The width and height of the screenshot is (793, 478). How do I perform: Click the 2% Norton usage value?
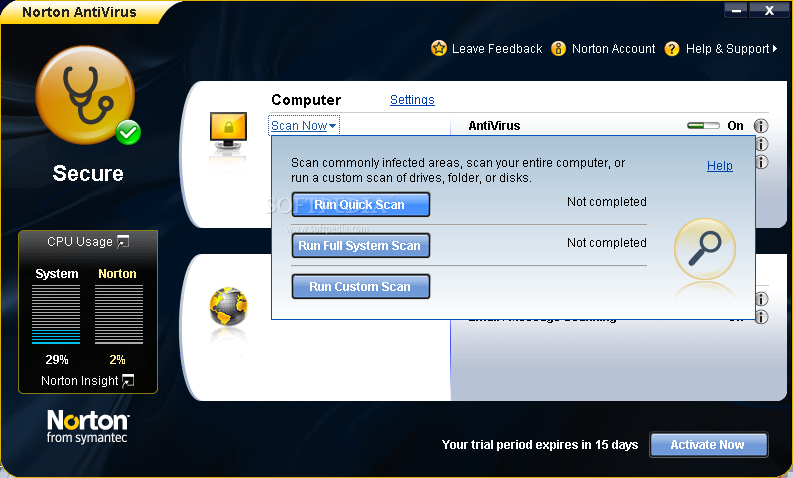(117, 360)
